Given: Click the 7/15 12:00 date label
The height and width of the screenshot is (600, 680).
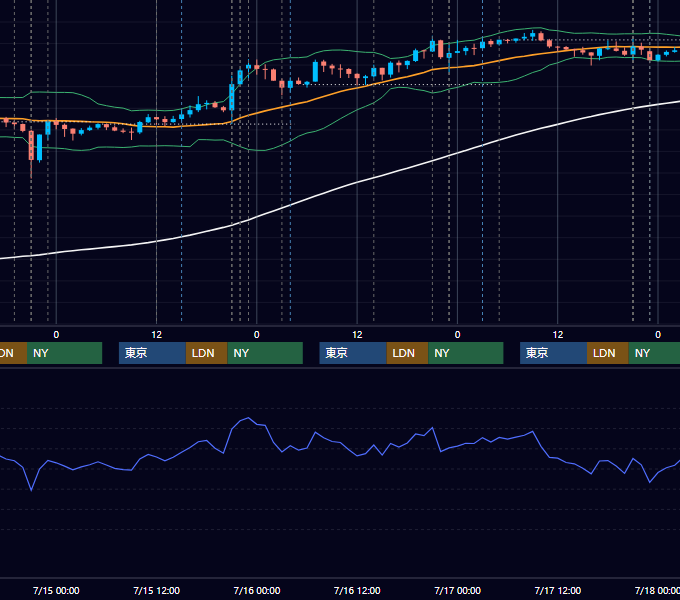Looking at the screenshot, I should (x=157, y=590).
